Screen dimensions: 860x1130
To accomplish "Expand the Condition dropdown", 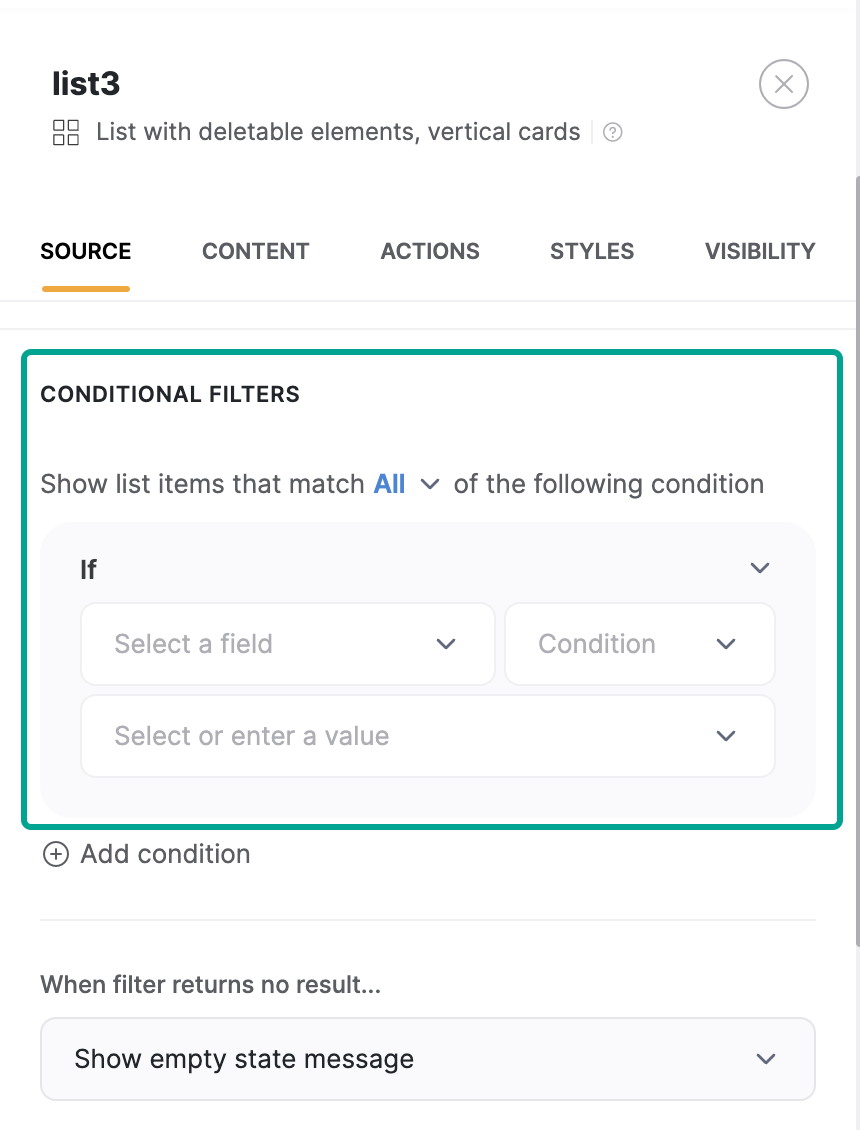I will pyautogui.click(x=640, y=644).
